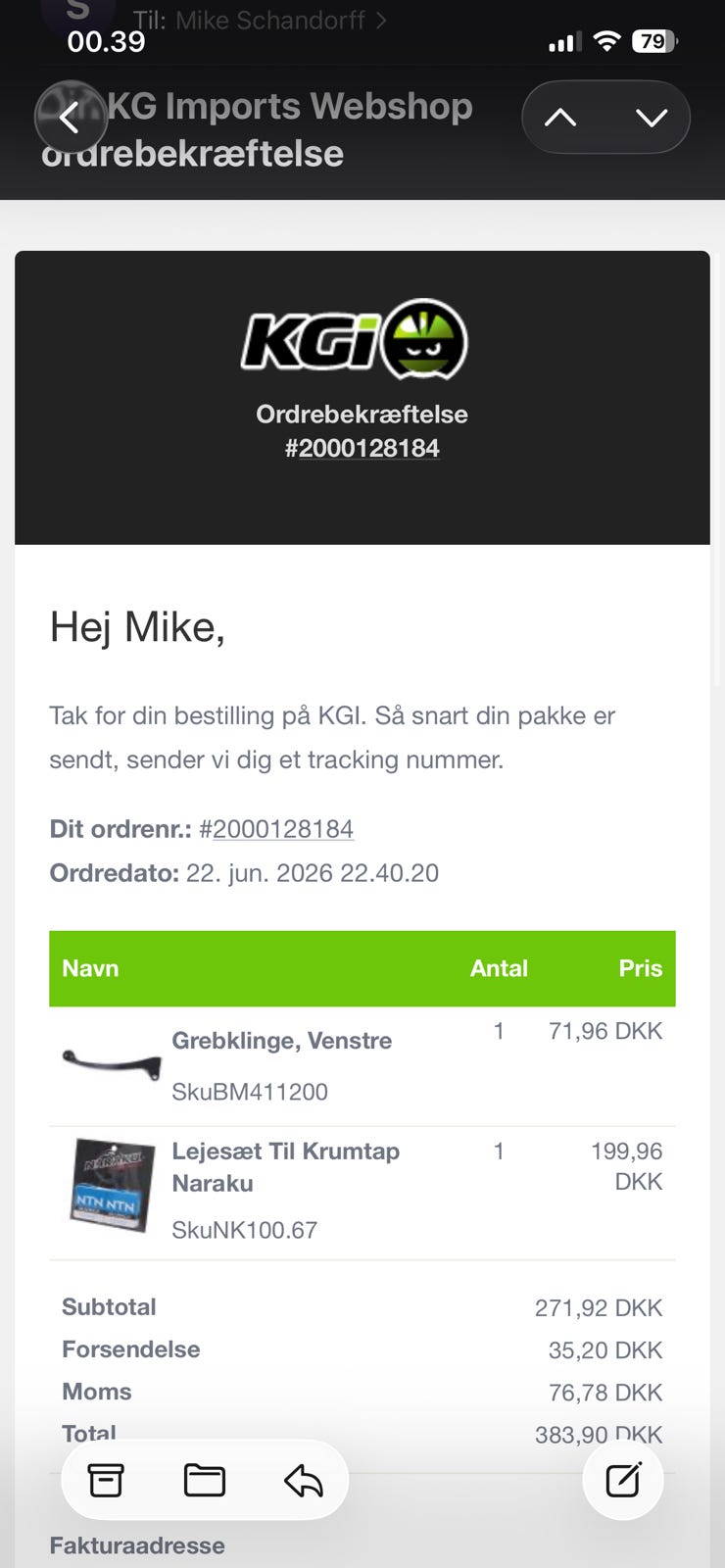Reply using the curved arrow icon
This screenshot has width=725, height=1568.
click(304, 1480)
